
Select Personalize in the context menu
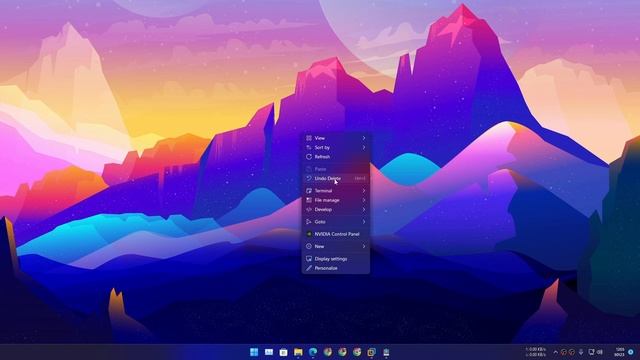(x=336, y=268)
